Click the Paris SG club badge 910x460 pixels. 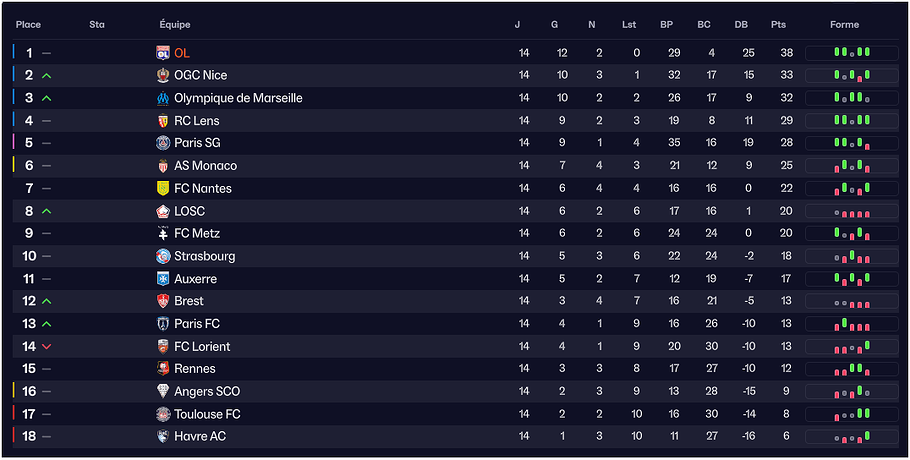point(163,143)
